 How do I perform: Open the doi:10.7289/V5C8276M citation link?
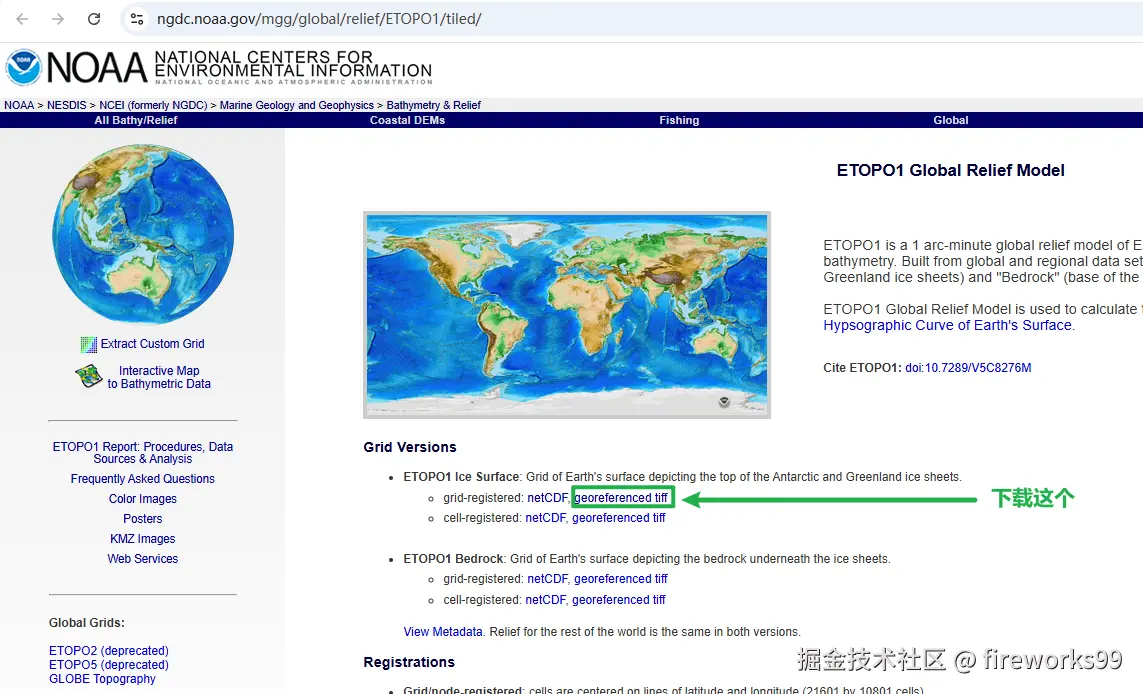click(x=968, y=368)
